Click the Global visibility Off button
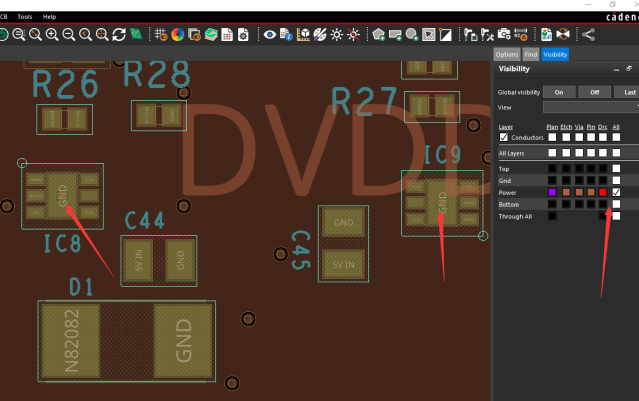 click(x=594, y=91)
